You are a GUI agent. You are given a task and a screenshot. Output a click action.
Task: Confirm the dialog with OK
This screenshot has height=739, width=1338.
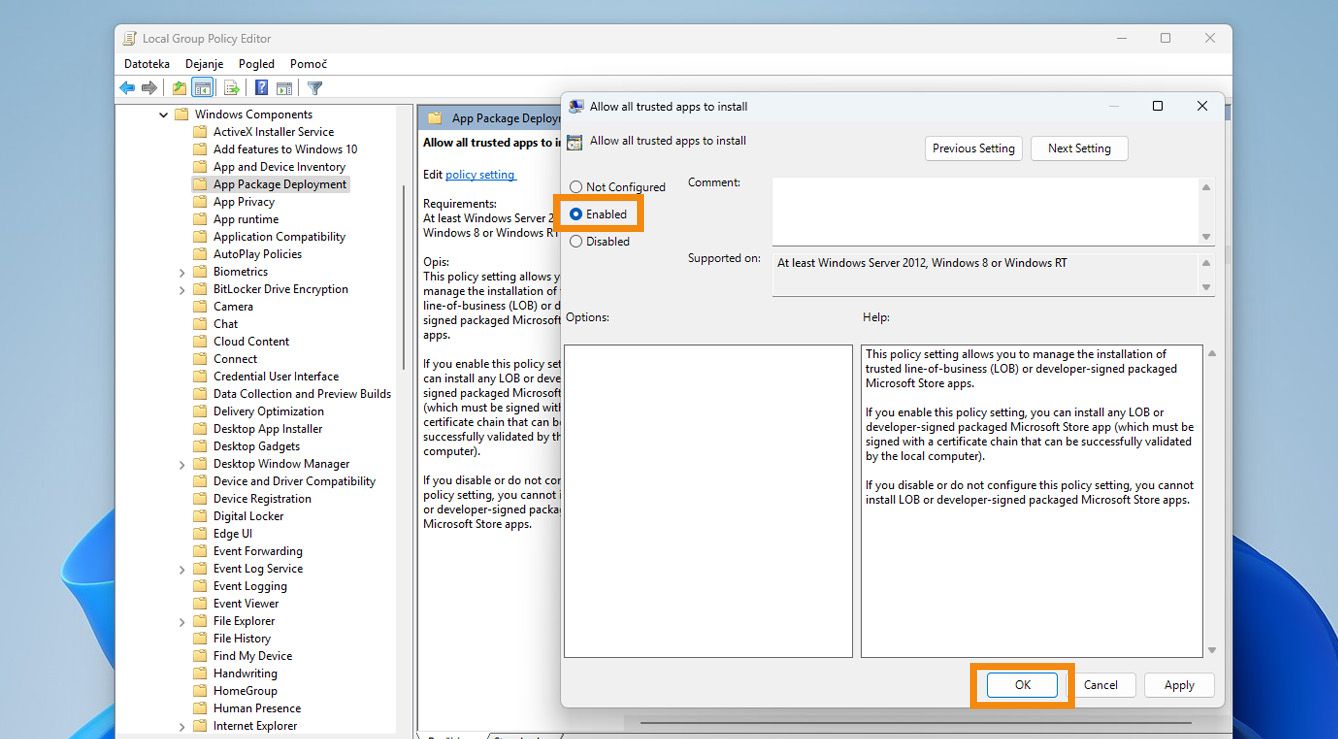[x=1022, y=685]
